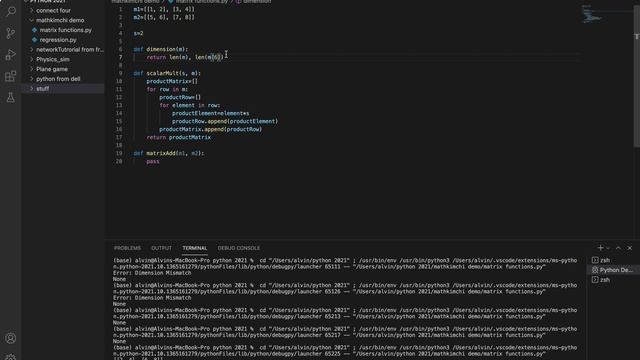This screenshot has height=360, width=640.
Task: Select the Python Debug terminal entry
Action: click(613, 270)
